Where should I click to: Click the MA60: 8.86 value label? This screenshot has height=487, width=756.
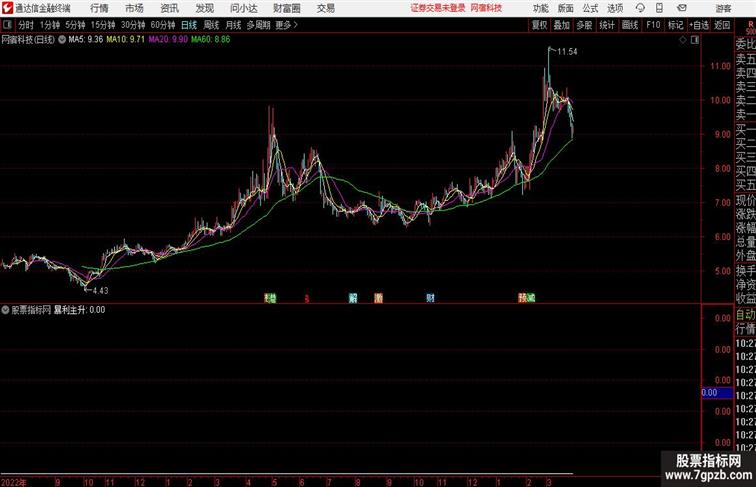point(211,40)
